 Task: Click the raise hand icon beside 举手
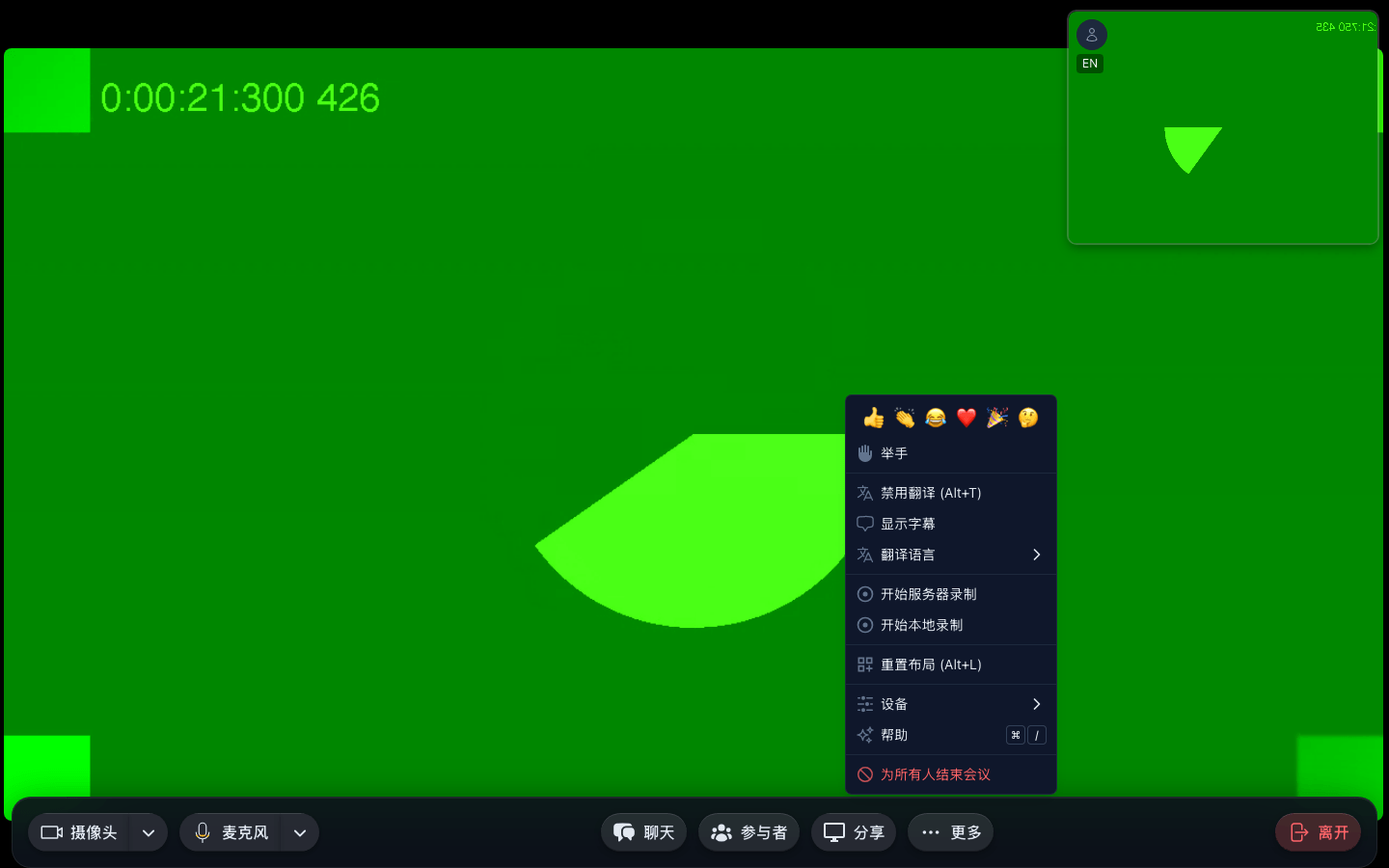(x=865, y=453)
